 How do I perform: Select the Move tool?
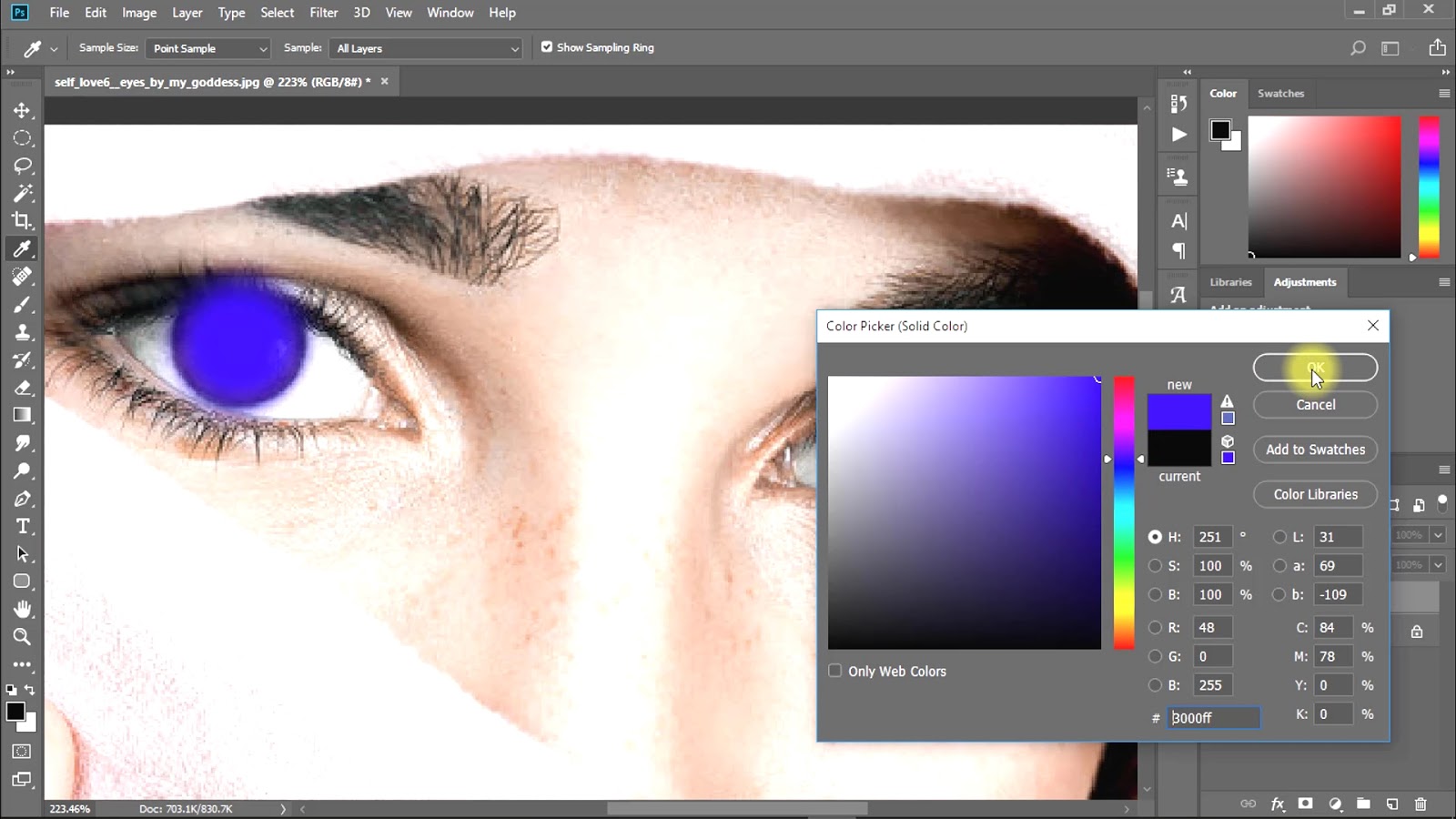pyautogui.click(x=23, y=110)
